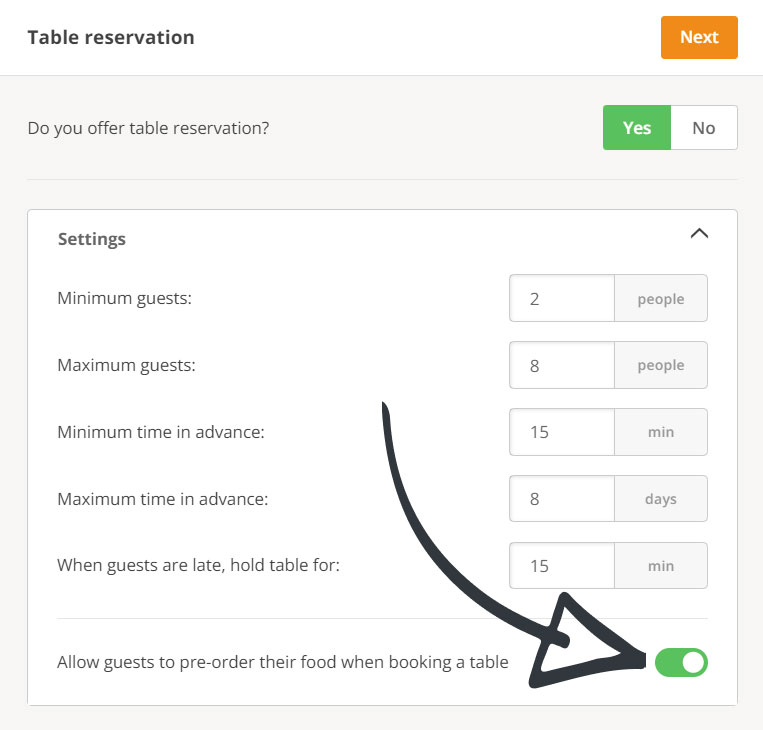Click the min unit beside hold table field

click(661, 565)
